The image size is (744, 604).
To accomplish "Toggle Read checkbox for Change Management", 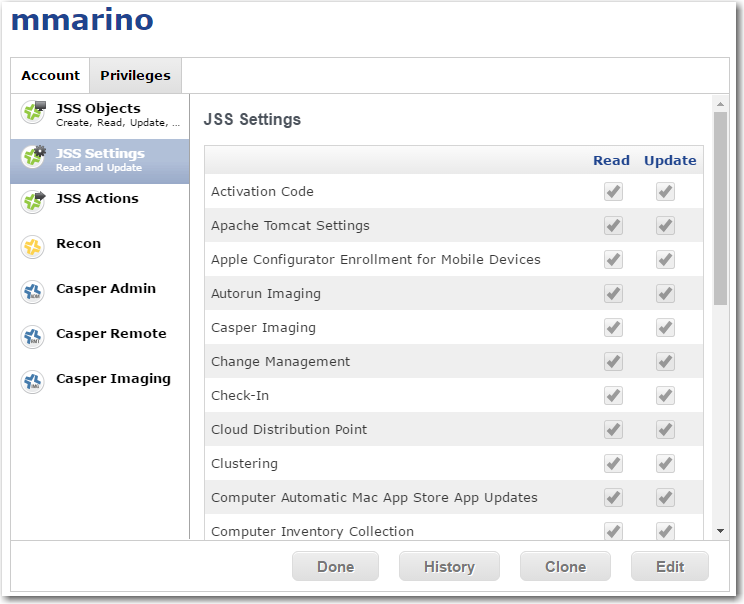I will (x=613, y=362).
